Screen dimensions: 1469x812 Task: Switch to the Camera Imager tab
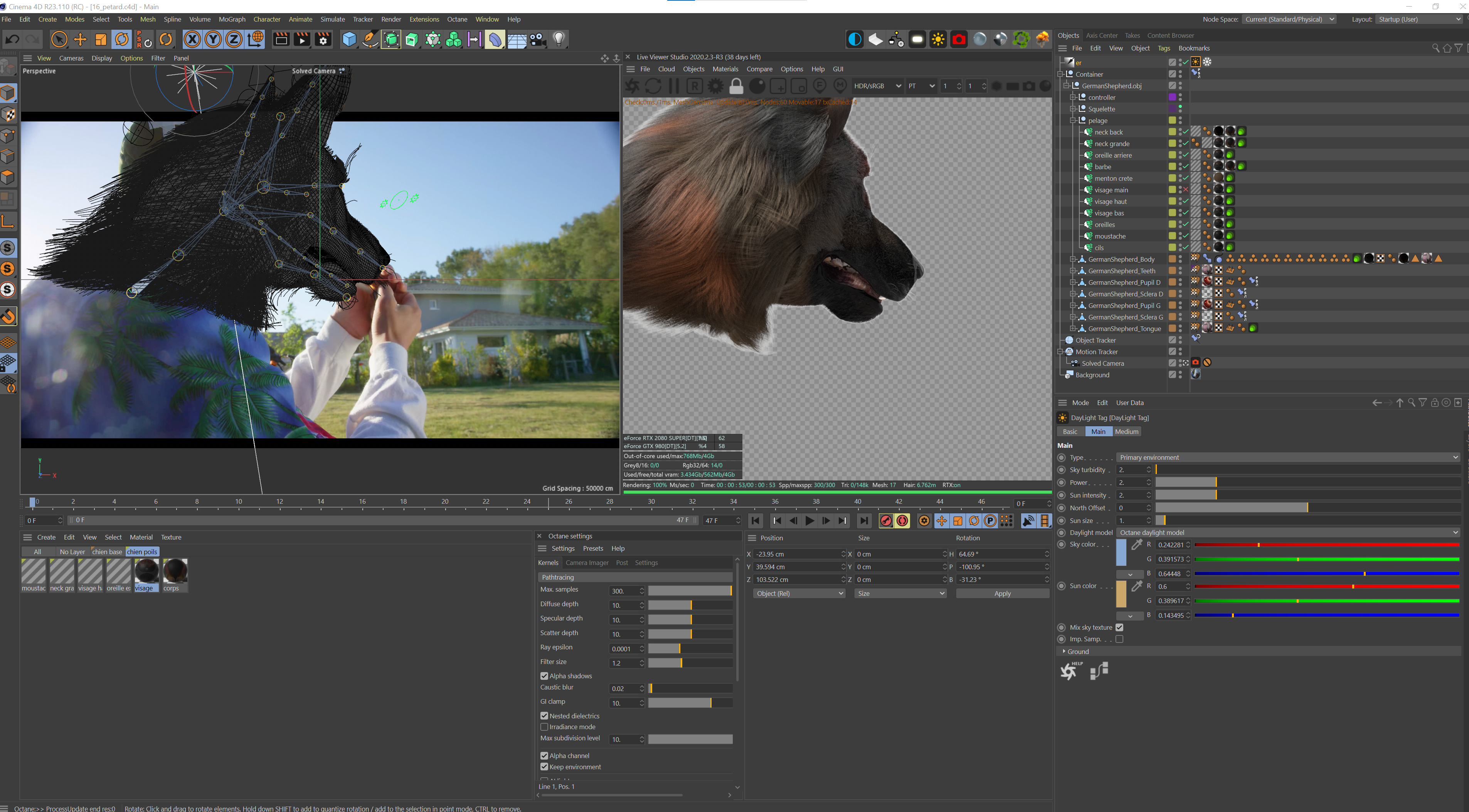587,563
